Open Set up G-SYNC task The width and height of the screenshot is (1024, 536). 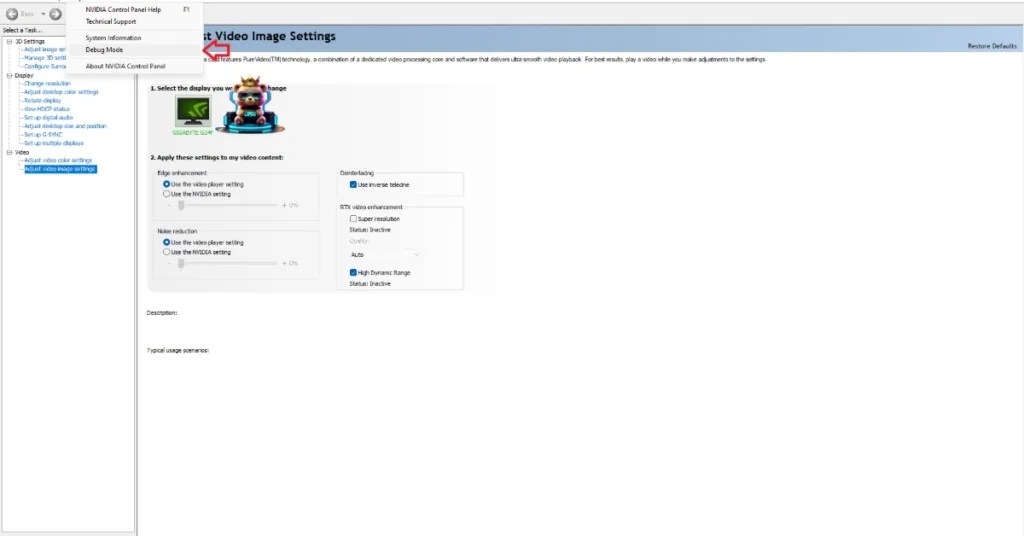(43, 134)
